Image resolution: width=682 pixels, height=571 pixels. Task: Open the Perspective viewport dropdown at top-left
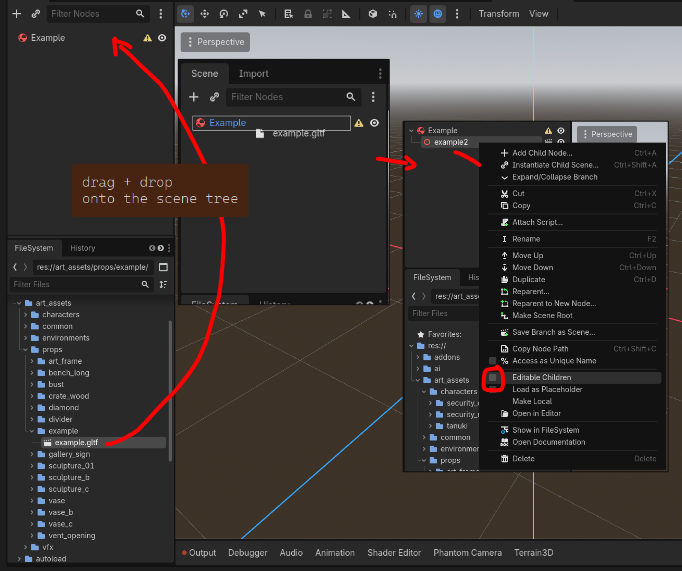point(215,42)
